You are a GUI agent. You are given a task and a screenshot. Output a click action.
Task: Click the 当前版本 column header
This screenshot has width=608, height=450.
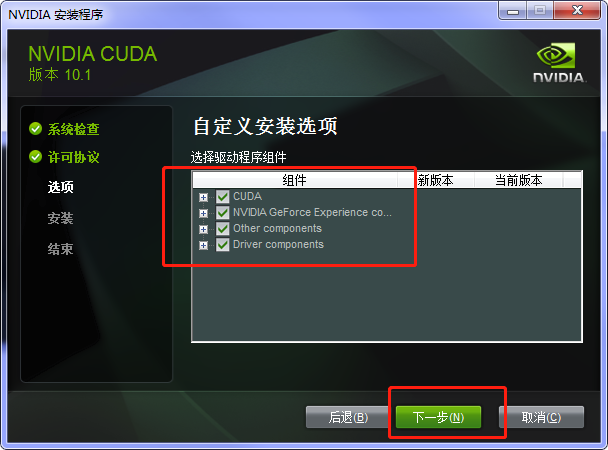518,180
